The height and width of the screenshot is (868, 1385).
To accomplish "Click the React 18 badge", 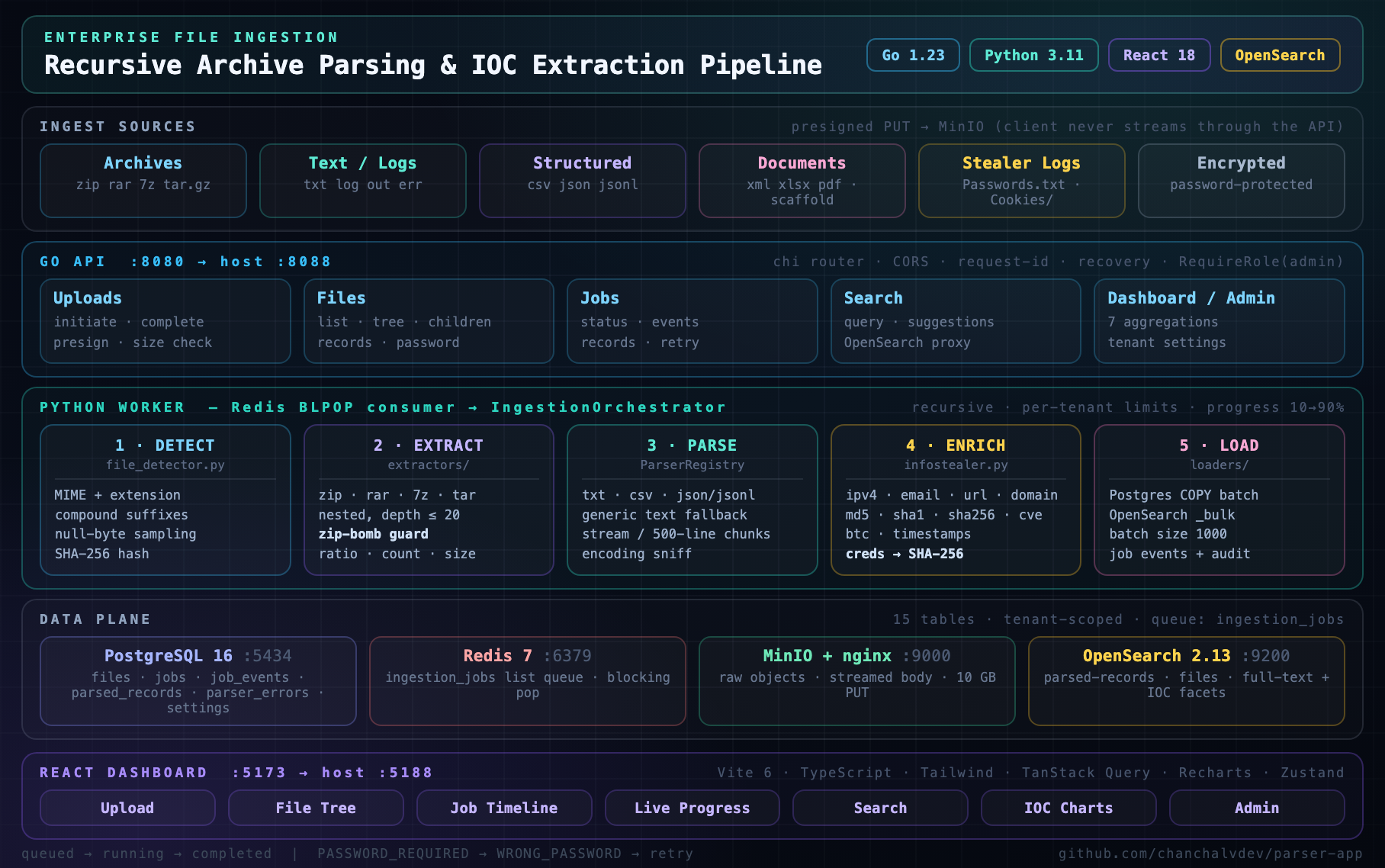I will click(1158, 55).
